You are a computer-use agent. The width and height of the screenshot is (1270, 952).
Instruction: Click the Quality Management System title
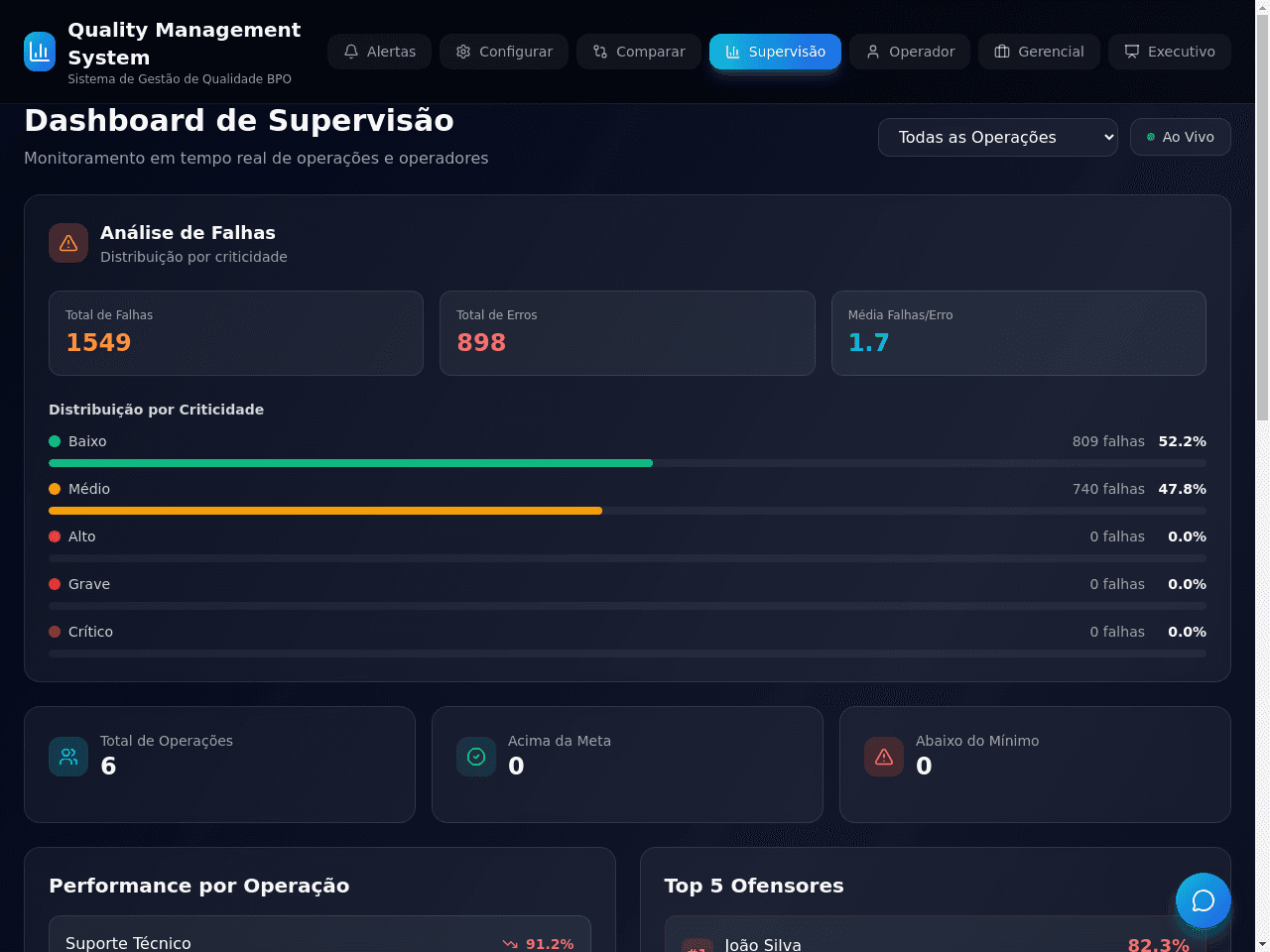[185, 44]
